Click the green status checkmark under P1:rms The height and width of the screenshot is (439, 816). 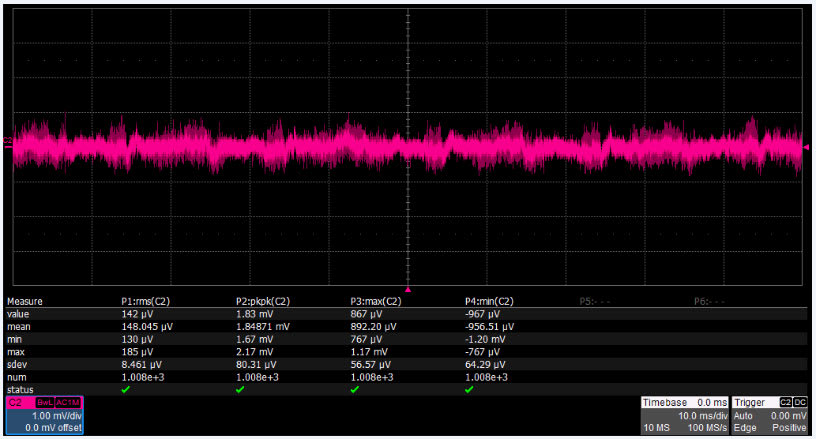click(125, 390)
